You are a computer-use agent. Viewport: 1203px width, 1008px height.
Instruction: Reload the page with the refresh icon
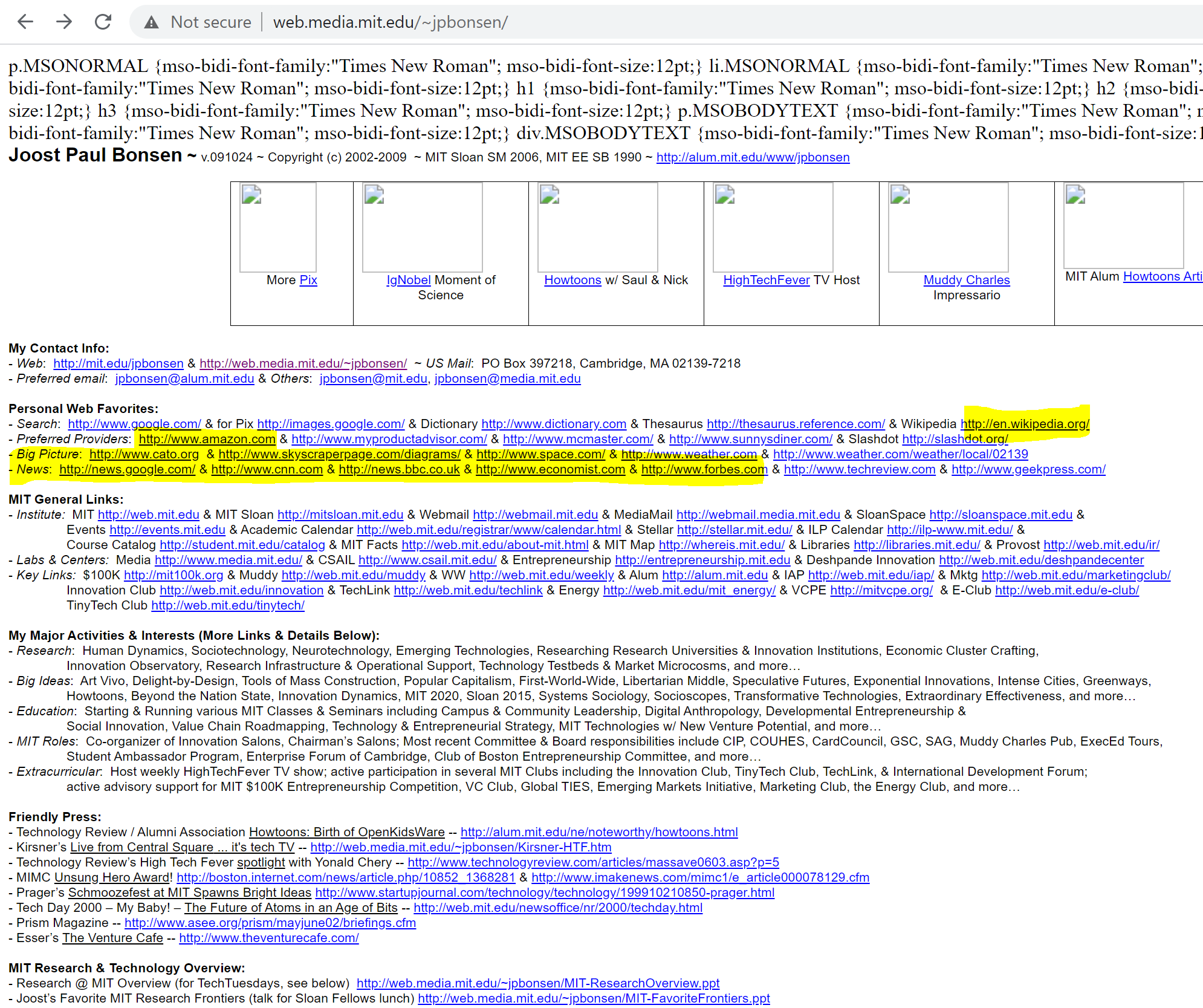[103, 22]
